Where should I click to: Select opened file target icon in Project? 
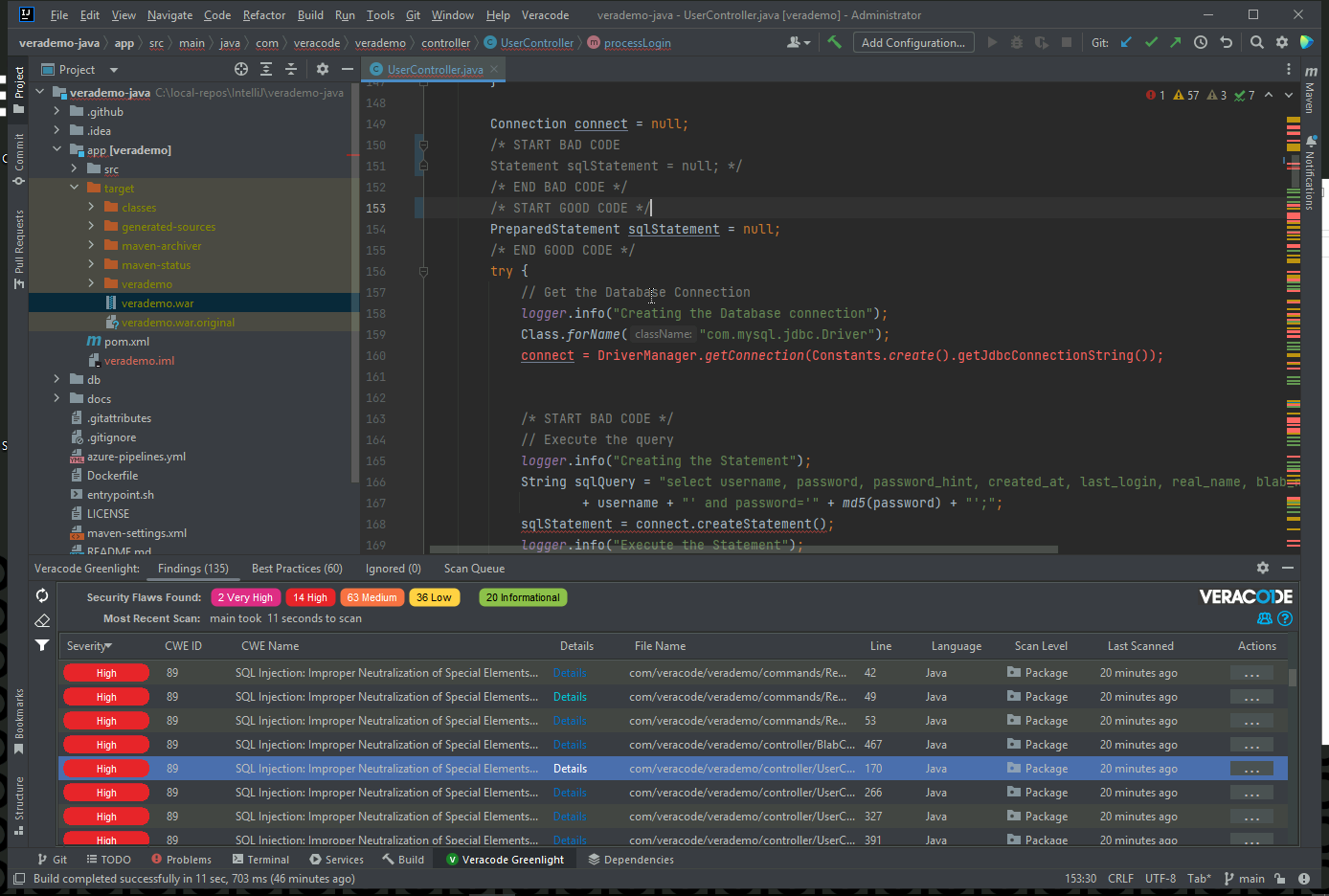point(241,69)
